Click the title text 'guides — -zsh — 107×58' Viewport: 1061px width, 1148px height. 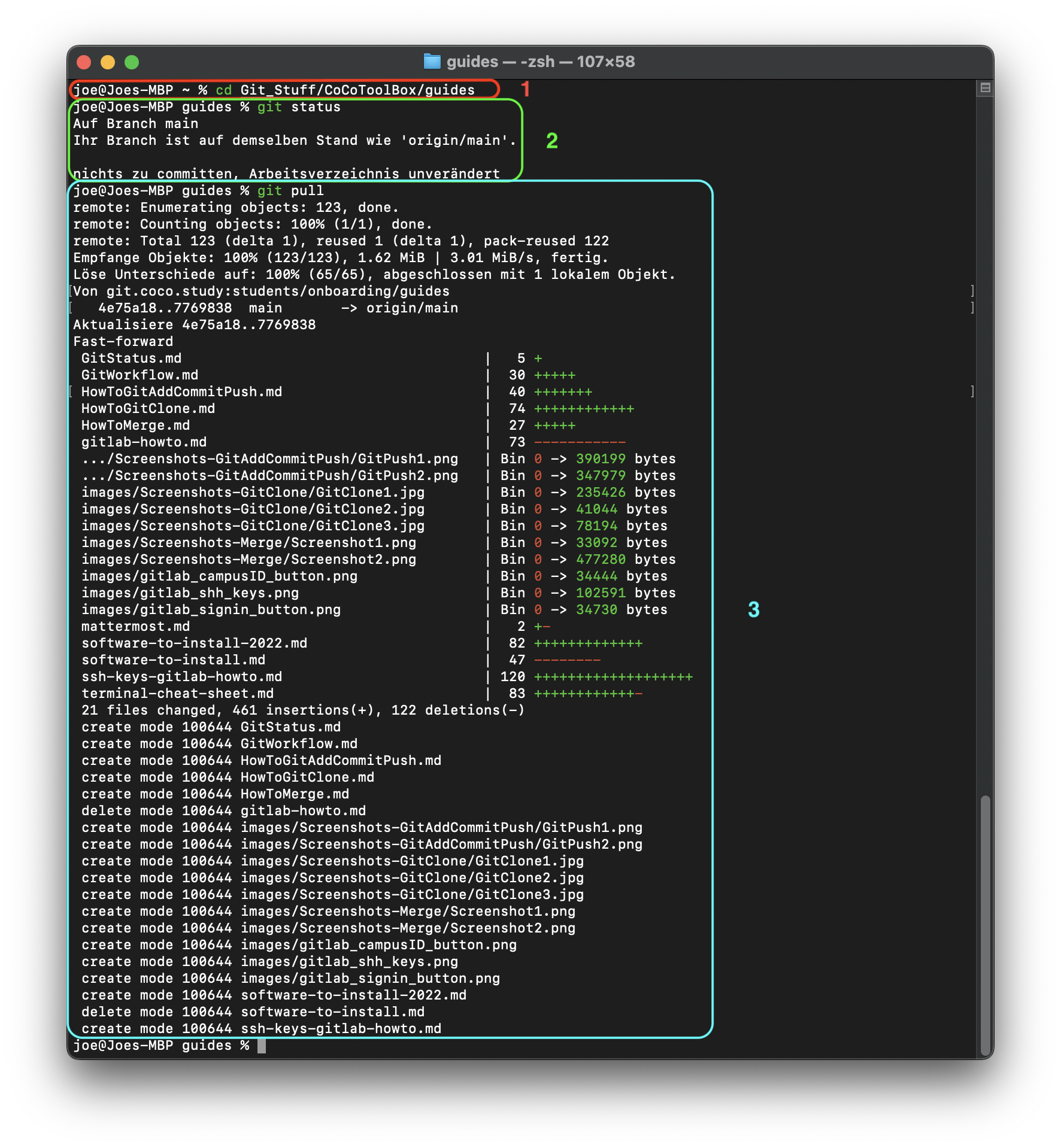pyautogui.click(x=541, y=62)
